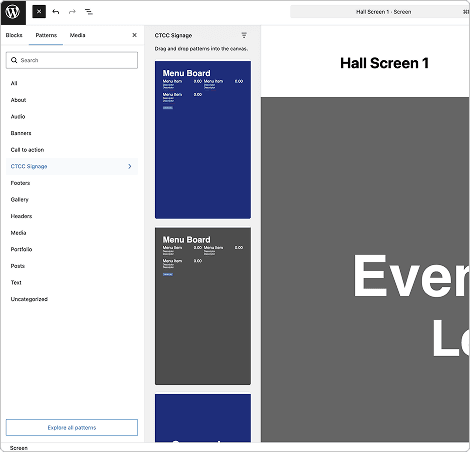Select the All patterns category
The width and height of the screenshot is (470, 452).
[72, 83]
